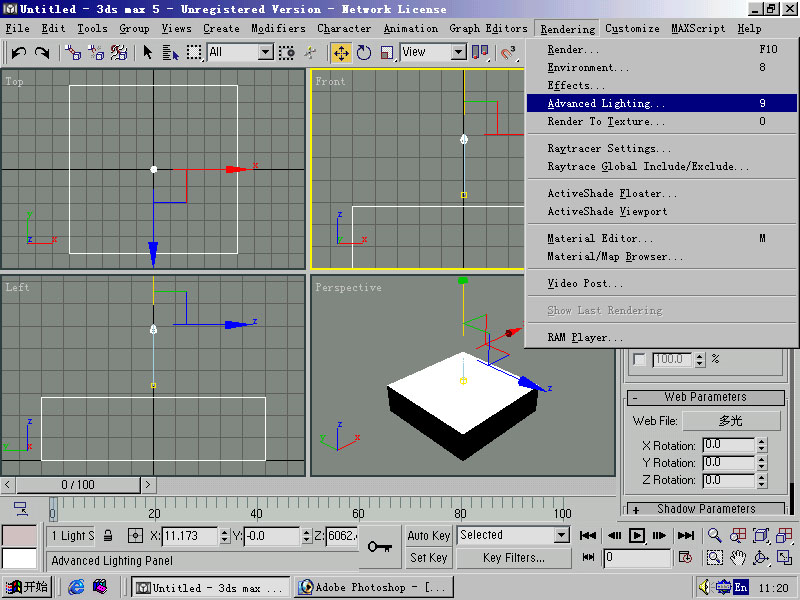
Task: Open the Graph Editors menu
Action: pyautogui.click(x=488, y=29)
